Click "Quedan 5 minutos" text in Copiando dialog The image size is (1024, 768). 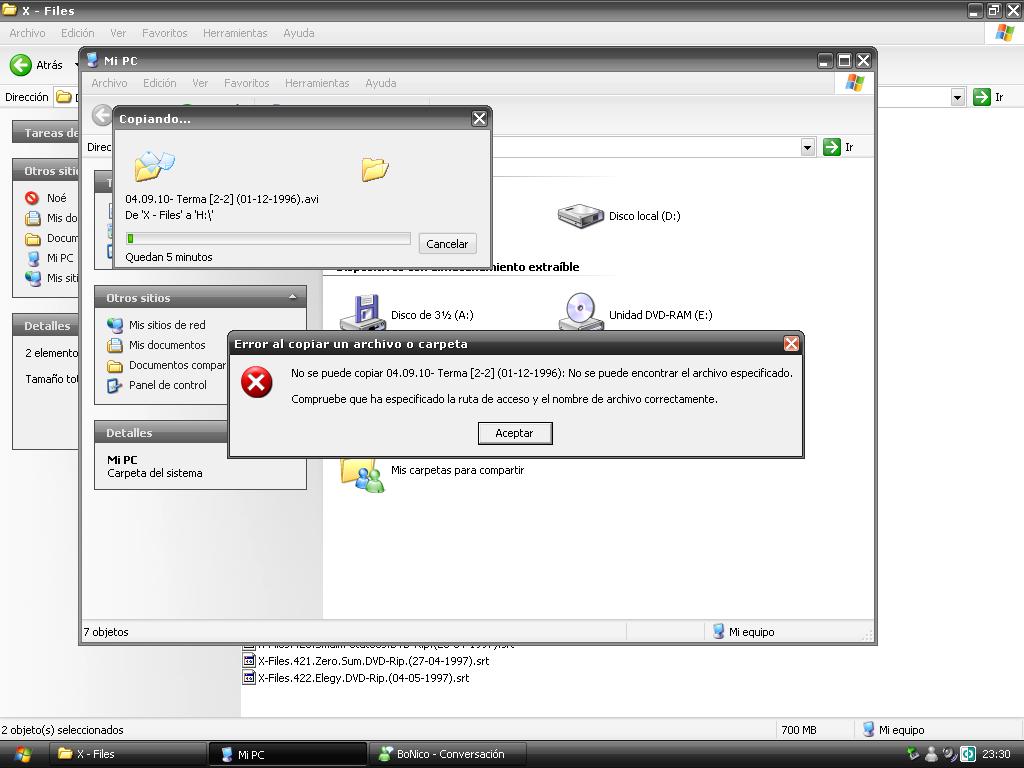pos(169,257)
